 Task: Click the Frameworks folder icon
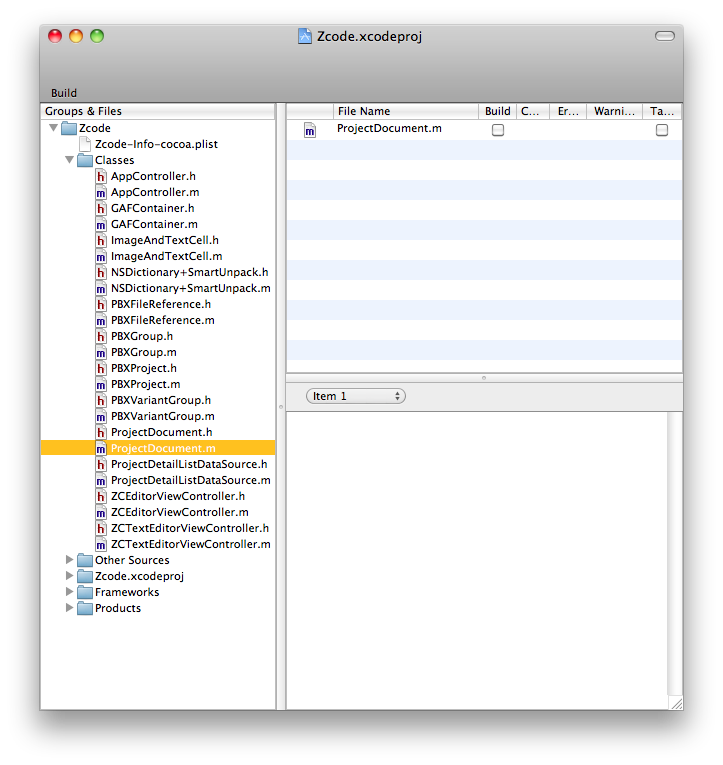[85, 592]
